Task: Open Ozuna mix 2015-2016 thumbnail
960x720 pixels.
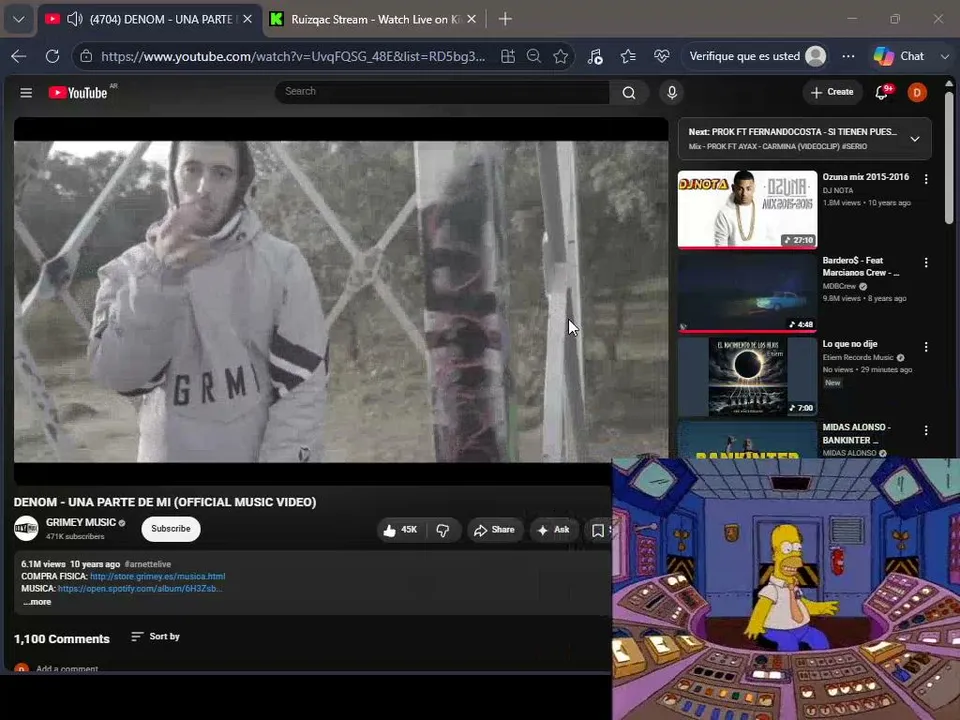Action: click(x=747, y=209)
